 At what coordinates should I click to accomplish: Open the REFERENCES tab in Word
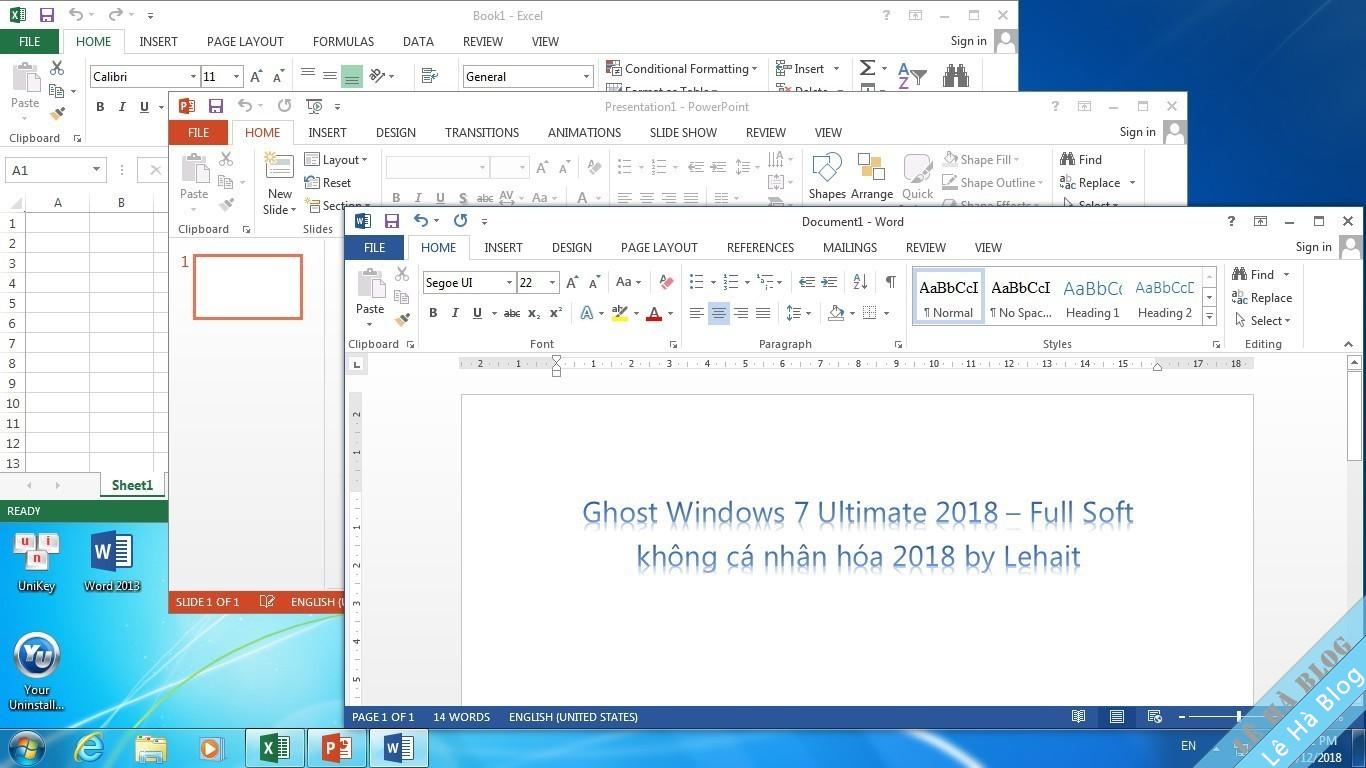click(x=760, y=248)
